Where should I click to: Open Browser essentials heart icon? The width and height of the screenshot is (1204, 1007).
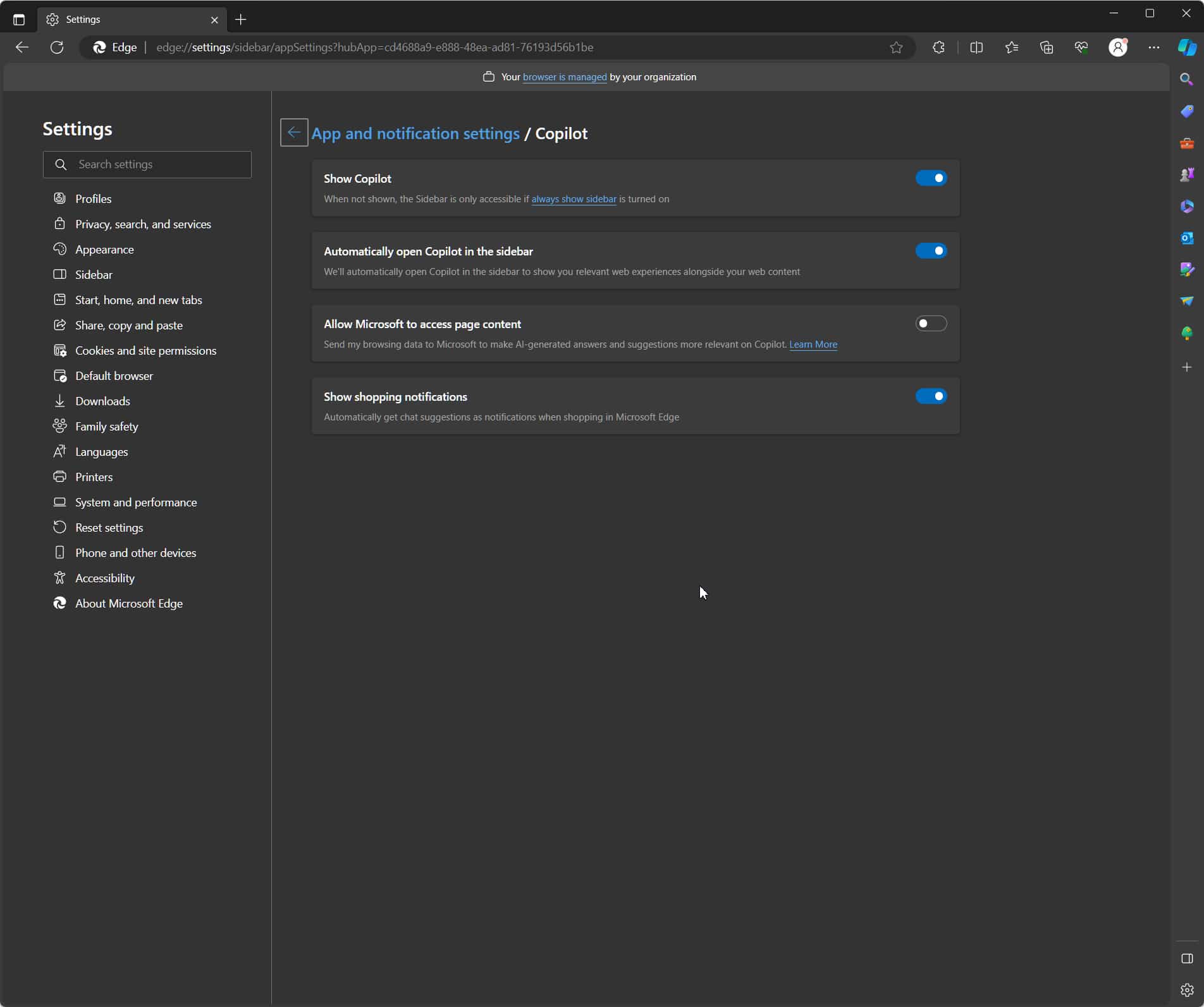pos(1081,47)
